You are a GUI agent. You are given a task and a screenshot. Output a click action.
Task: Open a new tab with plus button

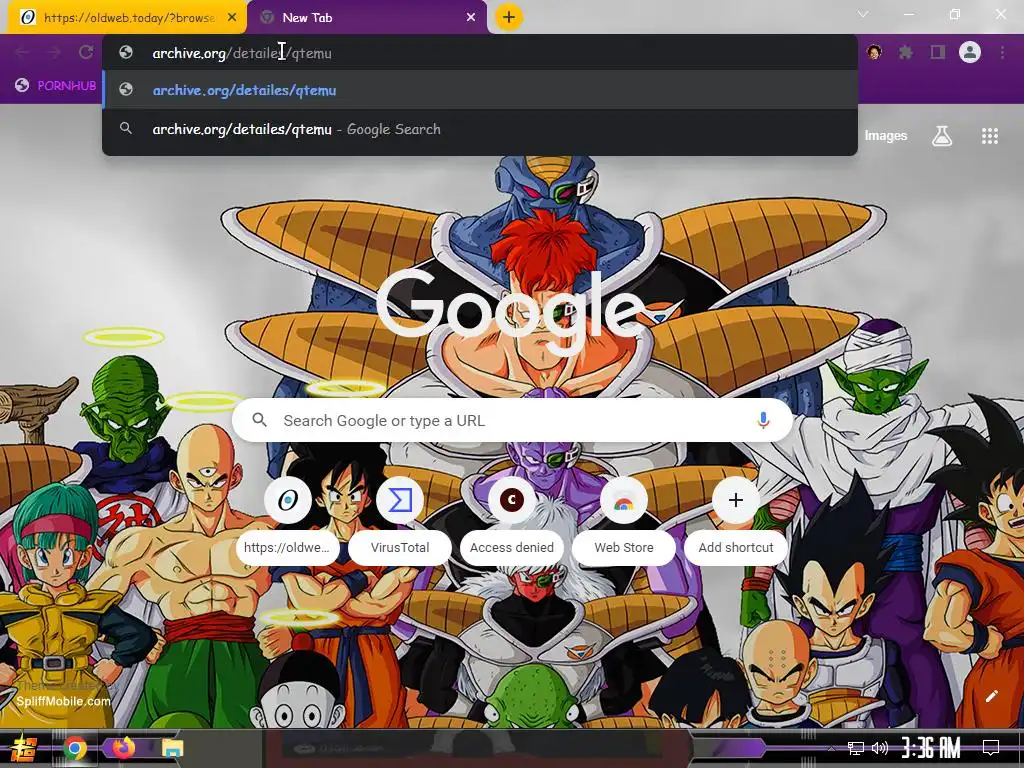pos(509,17)
